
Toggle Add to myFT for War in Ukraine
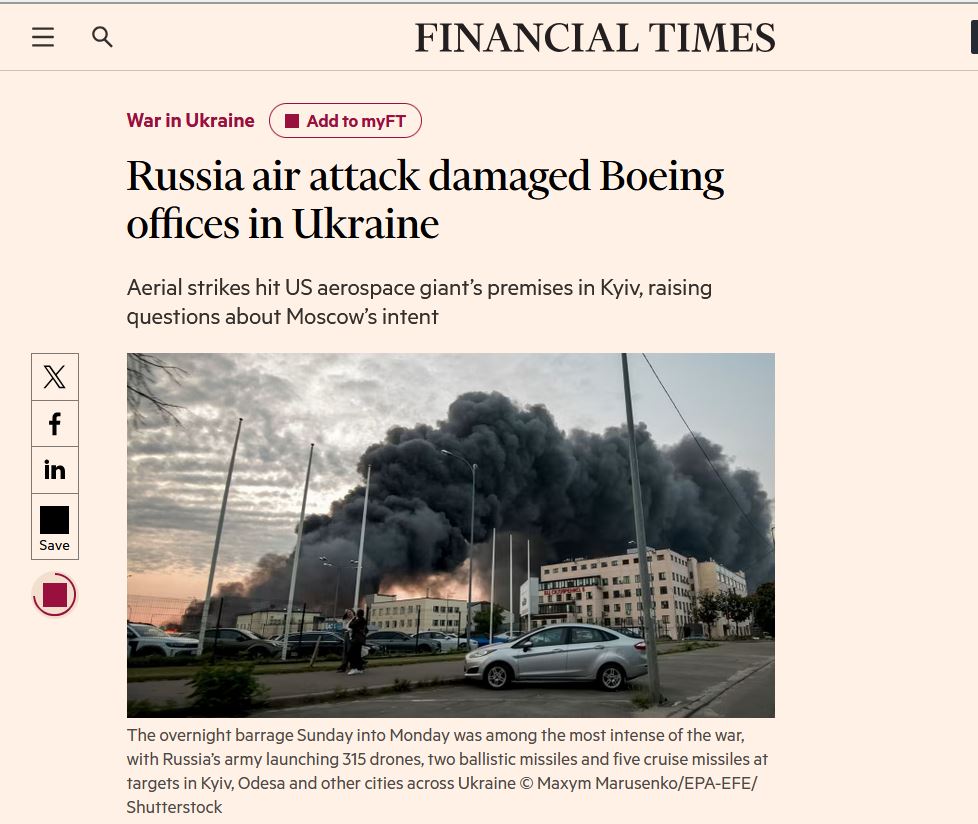pos(345,120)
